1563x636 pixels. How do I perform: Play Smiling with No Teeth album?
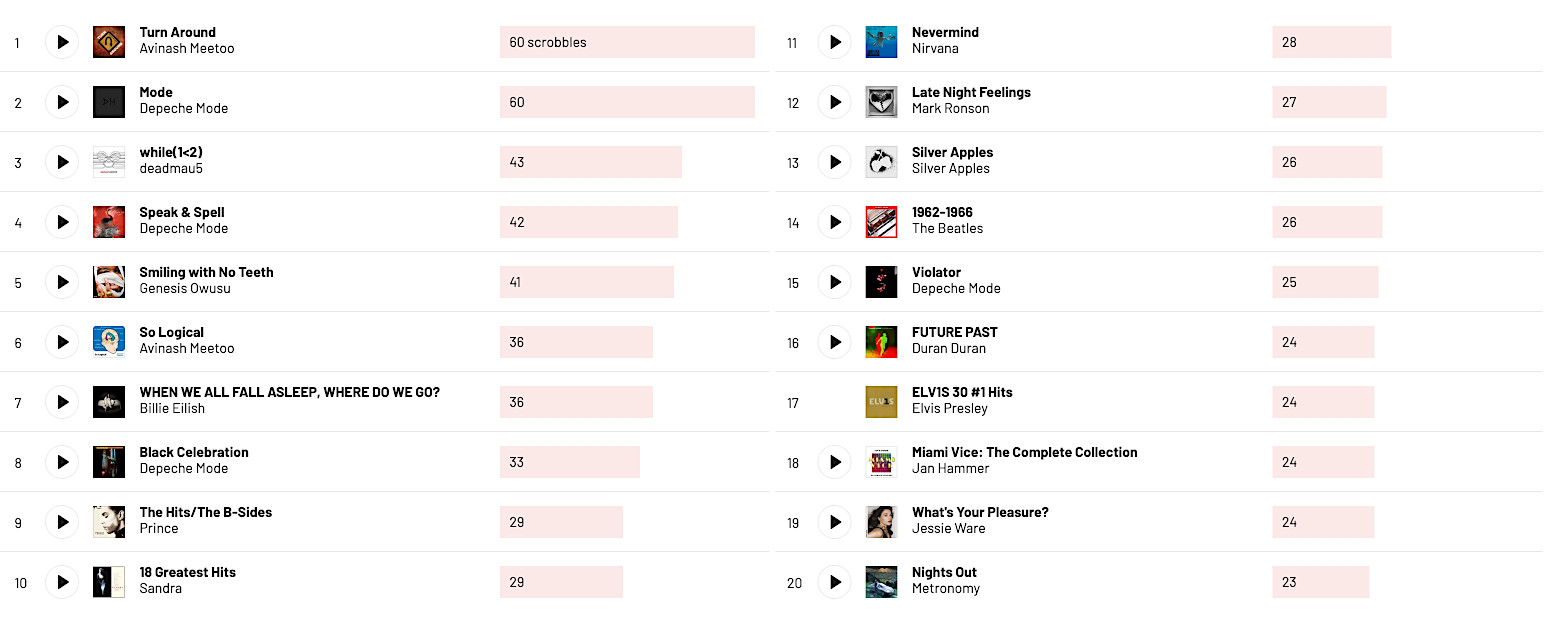(x=62, y=282)
